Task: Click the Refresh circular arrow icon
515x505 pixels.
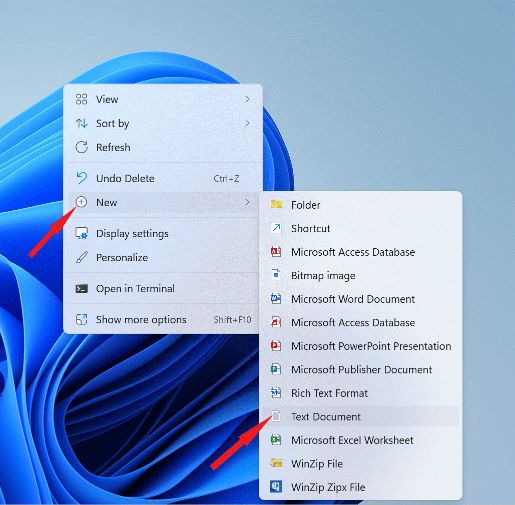Action: click(81, 147)
